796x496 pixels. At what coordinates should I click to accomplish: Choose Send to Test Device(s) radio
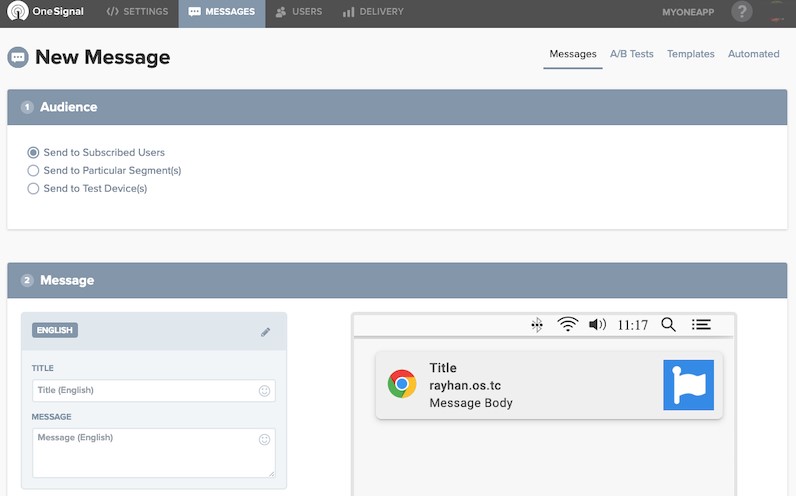pos(34,189)
